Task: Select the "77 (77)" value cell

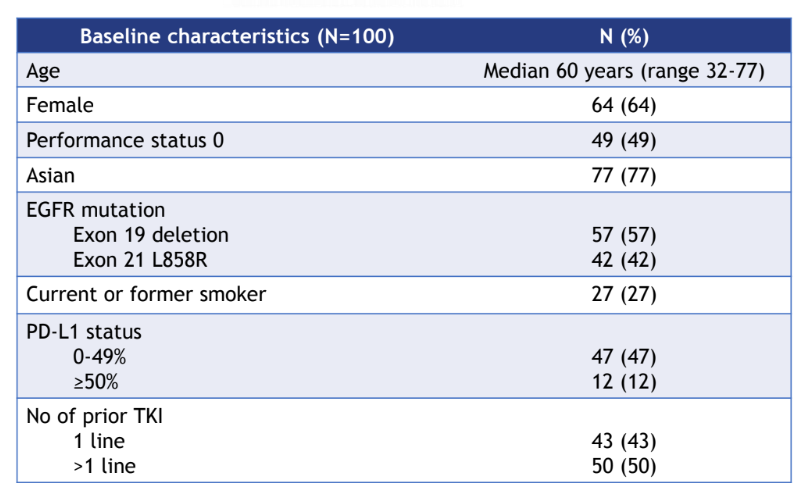Action: click(x=624, y=176)
